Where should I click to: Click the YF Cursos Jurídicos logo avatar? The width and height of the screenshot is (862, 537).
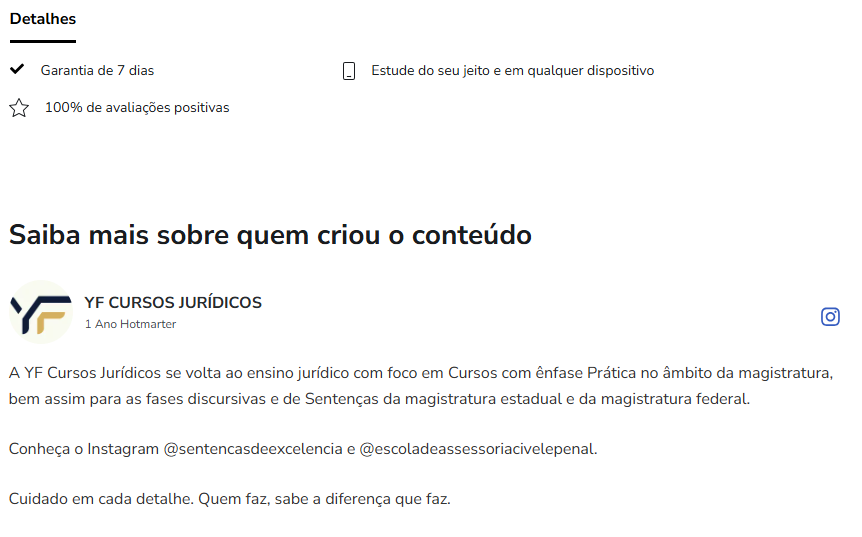tap(41, 312)
